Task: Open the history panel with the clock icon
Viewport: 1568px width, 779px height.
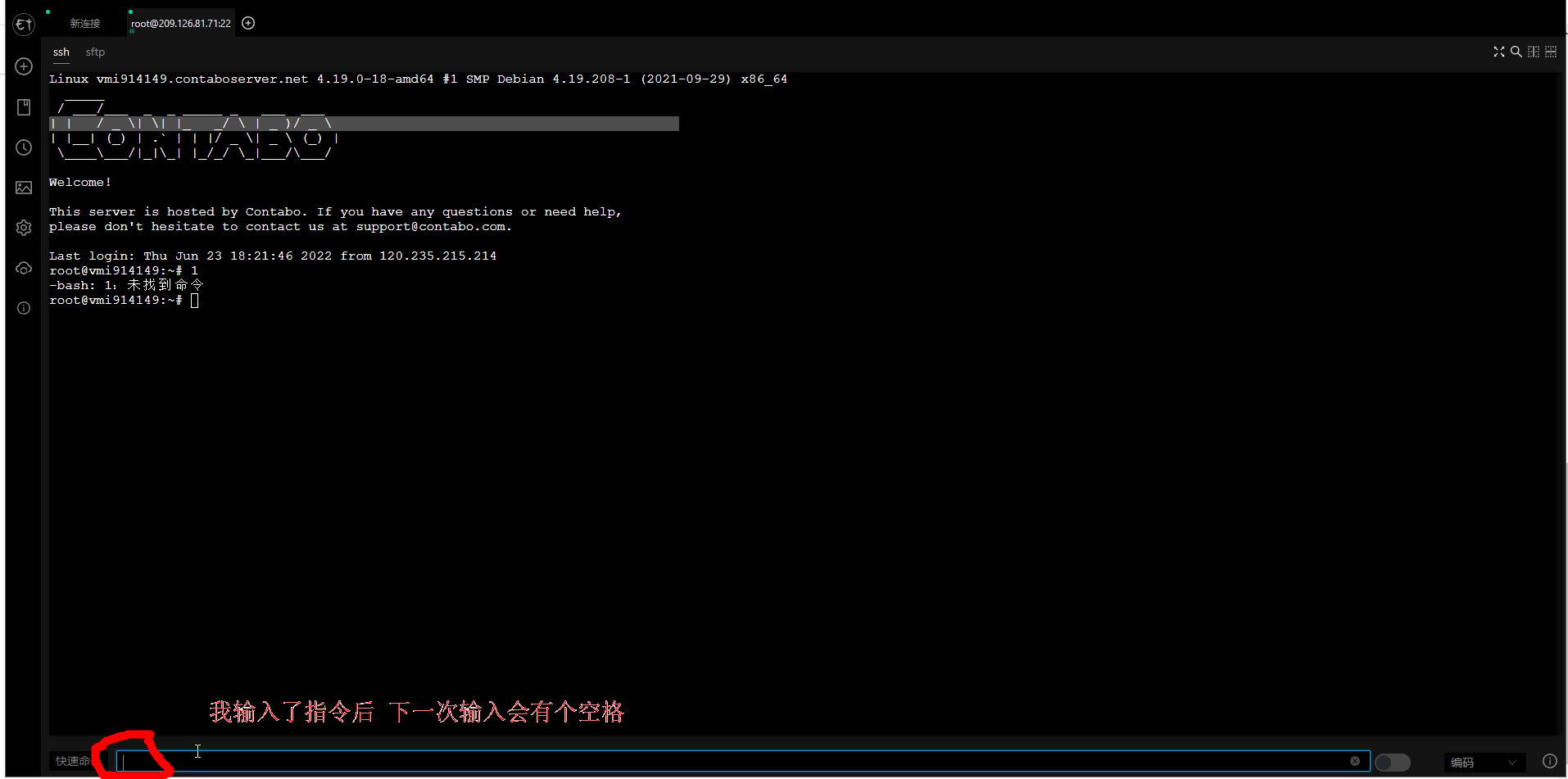Action: (x=23, y=147)
